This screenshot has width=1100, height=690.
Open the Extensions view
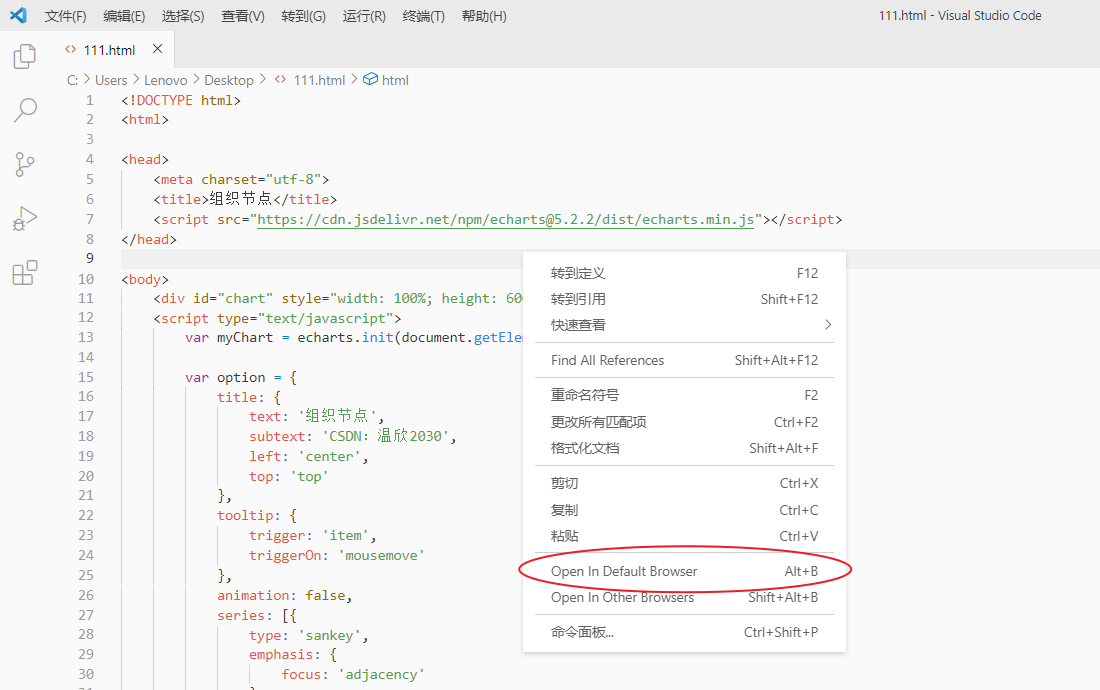tap(25, 272)
